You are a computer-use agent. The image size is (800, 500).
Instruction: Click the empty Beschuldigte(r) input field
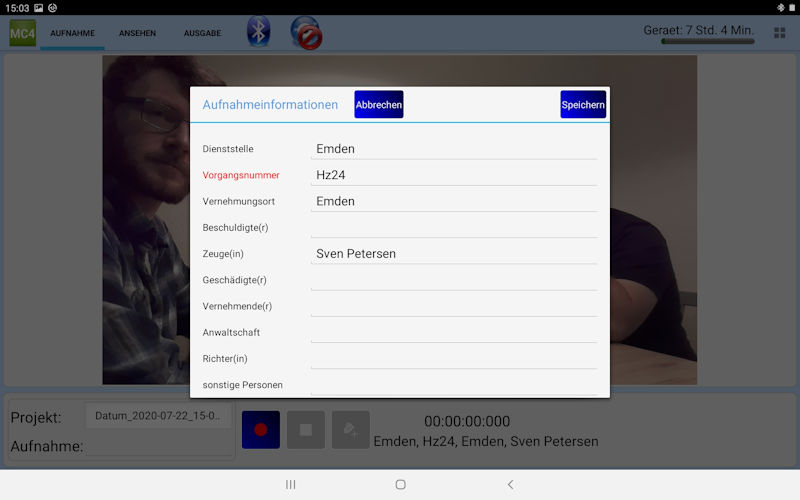(x=453, y=227)
